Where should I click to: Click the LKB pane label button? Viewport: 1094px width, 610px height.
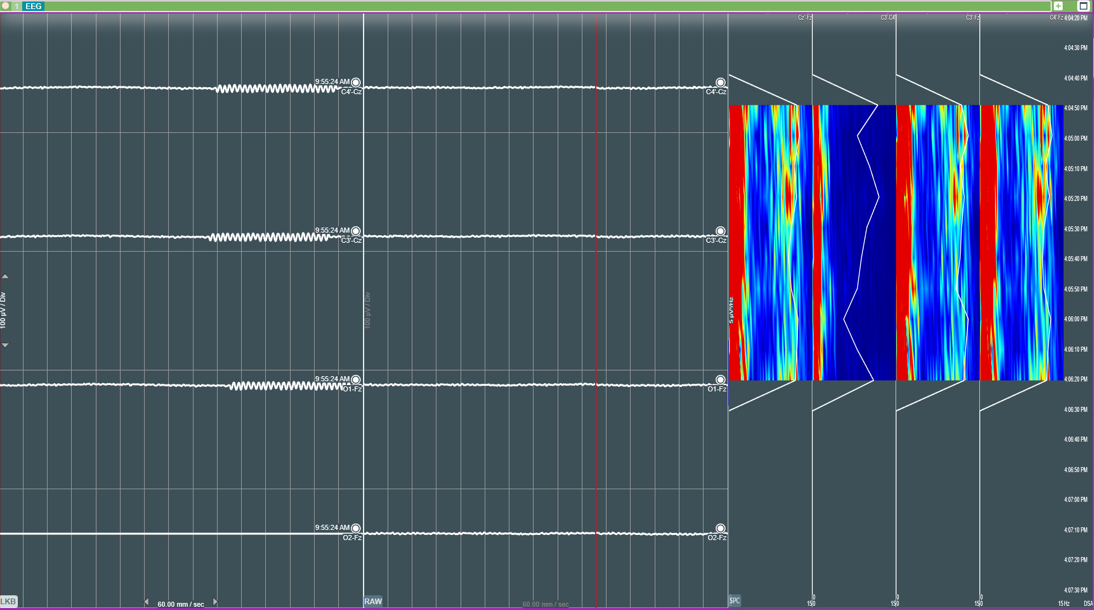coord(8,601)
